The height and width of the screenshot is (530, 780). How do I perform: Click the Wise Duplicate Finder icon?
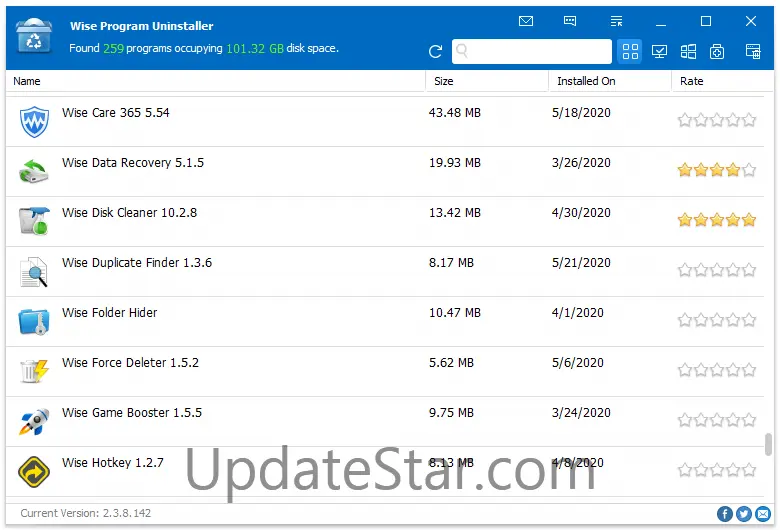[34, 272]
